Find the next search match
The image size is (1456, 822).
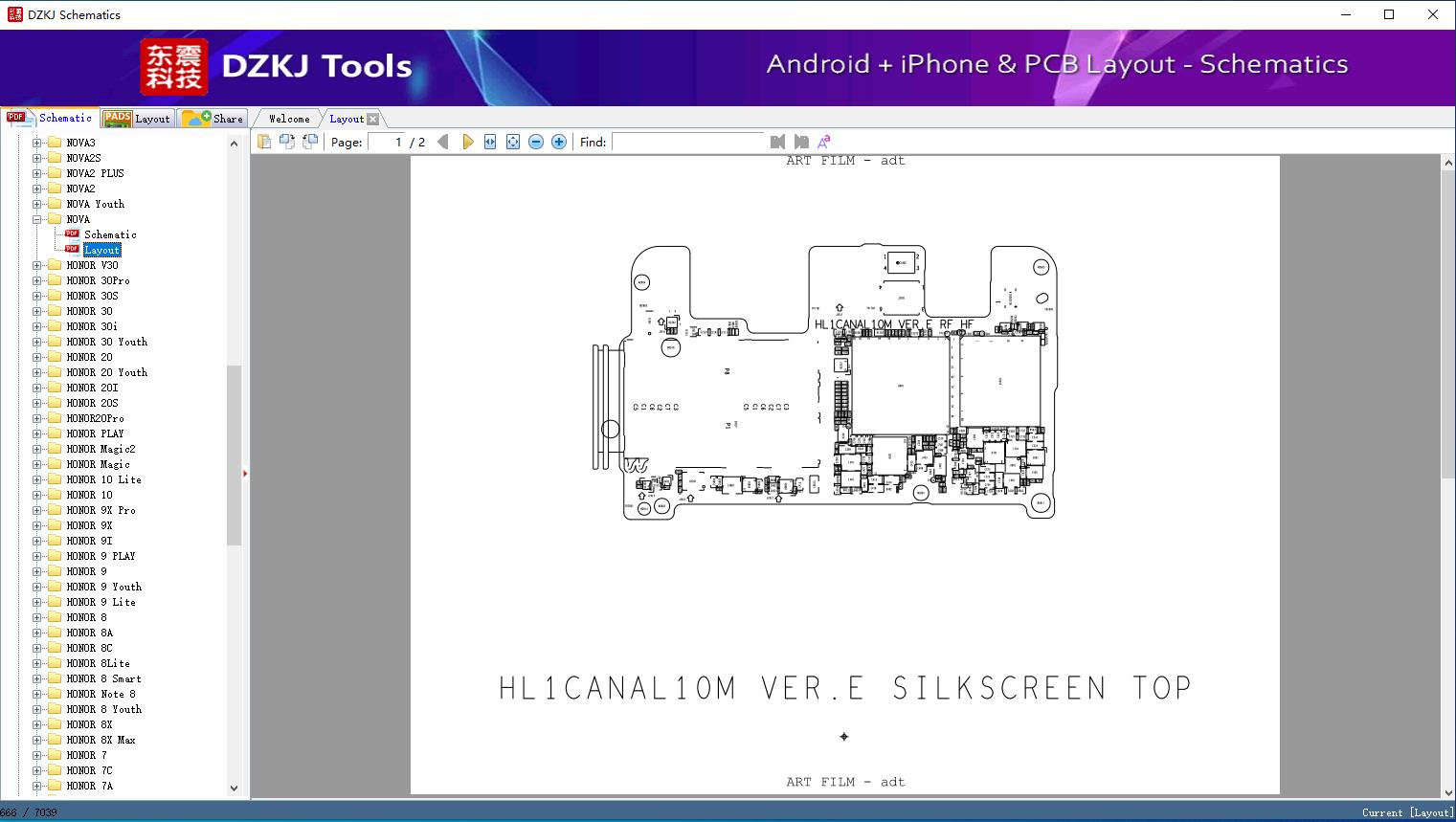pos(801,142)
